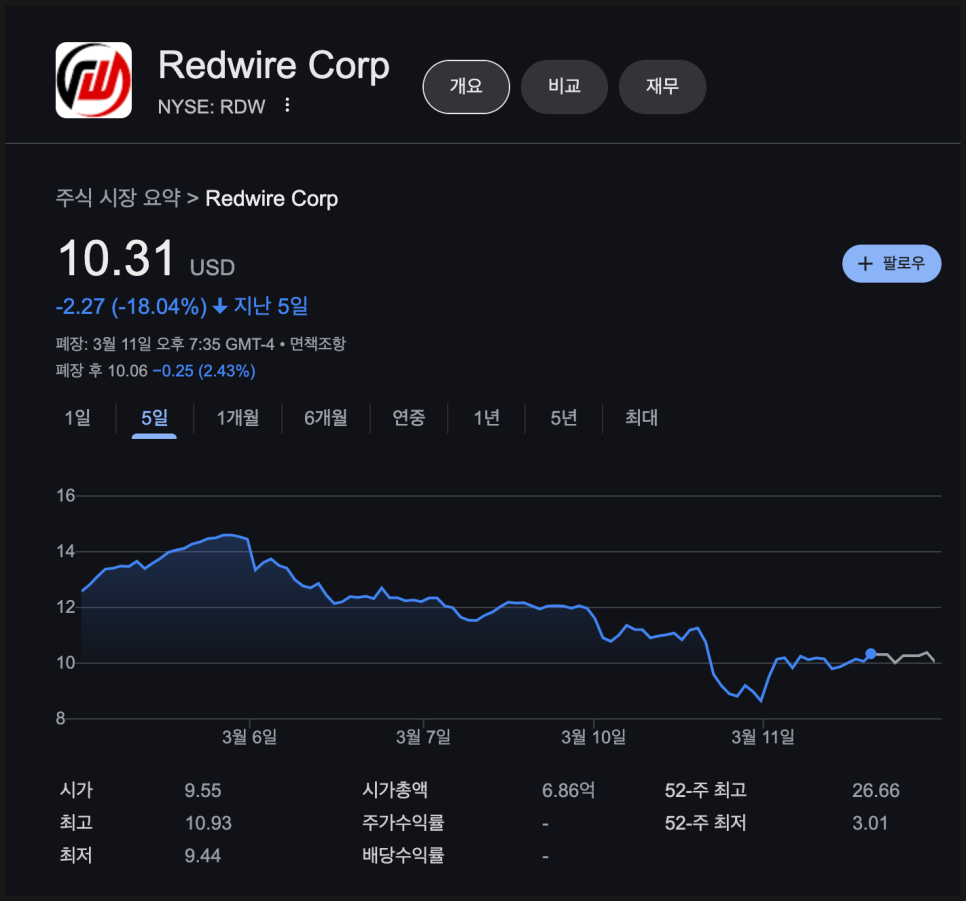The height and width of the screenshot is (901, 966).
Task: Switch to the 비교 compare tab
Action: tap(564, 86)
